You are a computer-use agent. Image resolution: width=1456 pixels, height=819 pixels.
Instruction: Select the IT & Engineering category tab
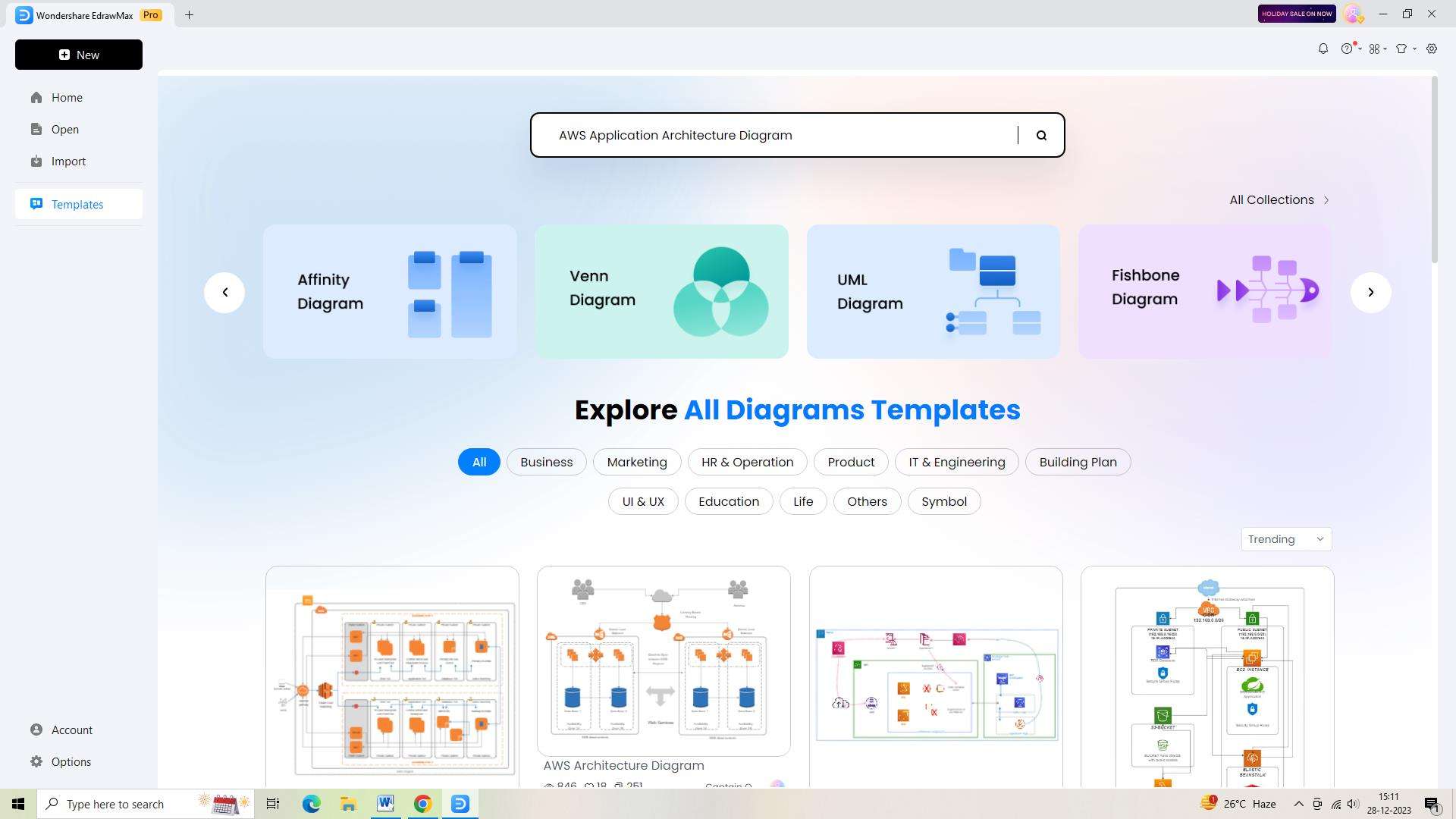click(957, 461)
